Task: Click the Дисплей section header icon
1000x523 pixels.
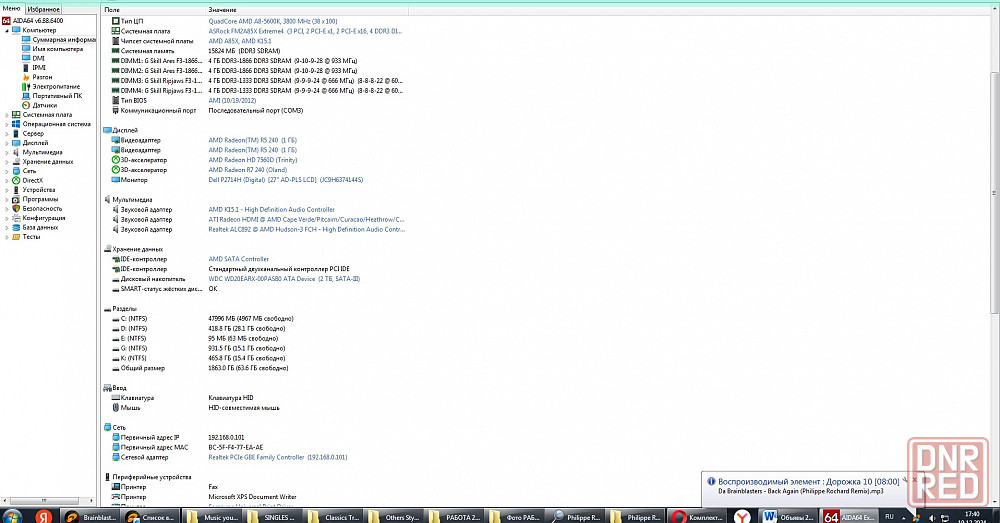Action: [x=107, y=130]
